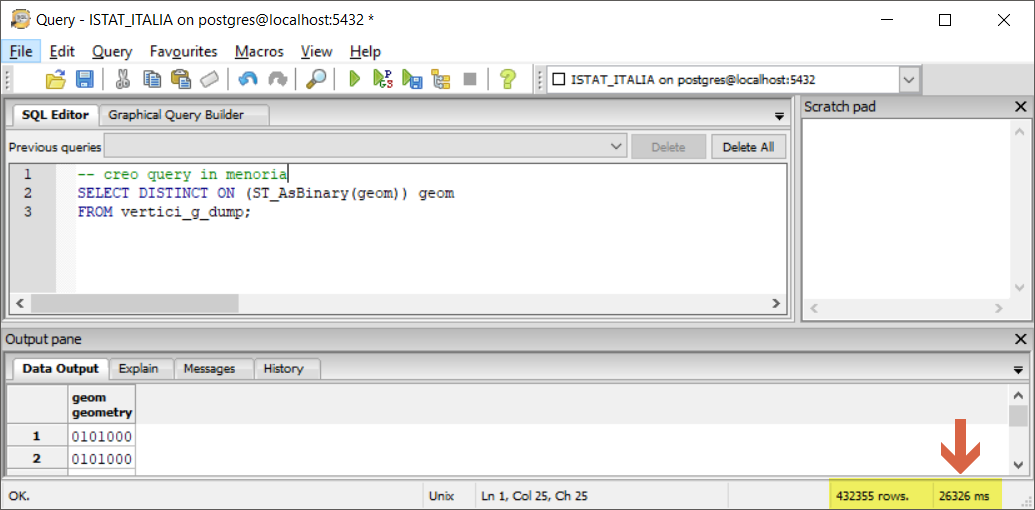Toggle the checkbox beside ISTAT_ITALIA connection
The height and width of the screenshot is (510, 1035).
point(559,79)
